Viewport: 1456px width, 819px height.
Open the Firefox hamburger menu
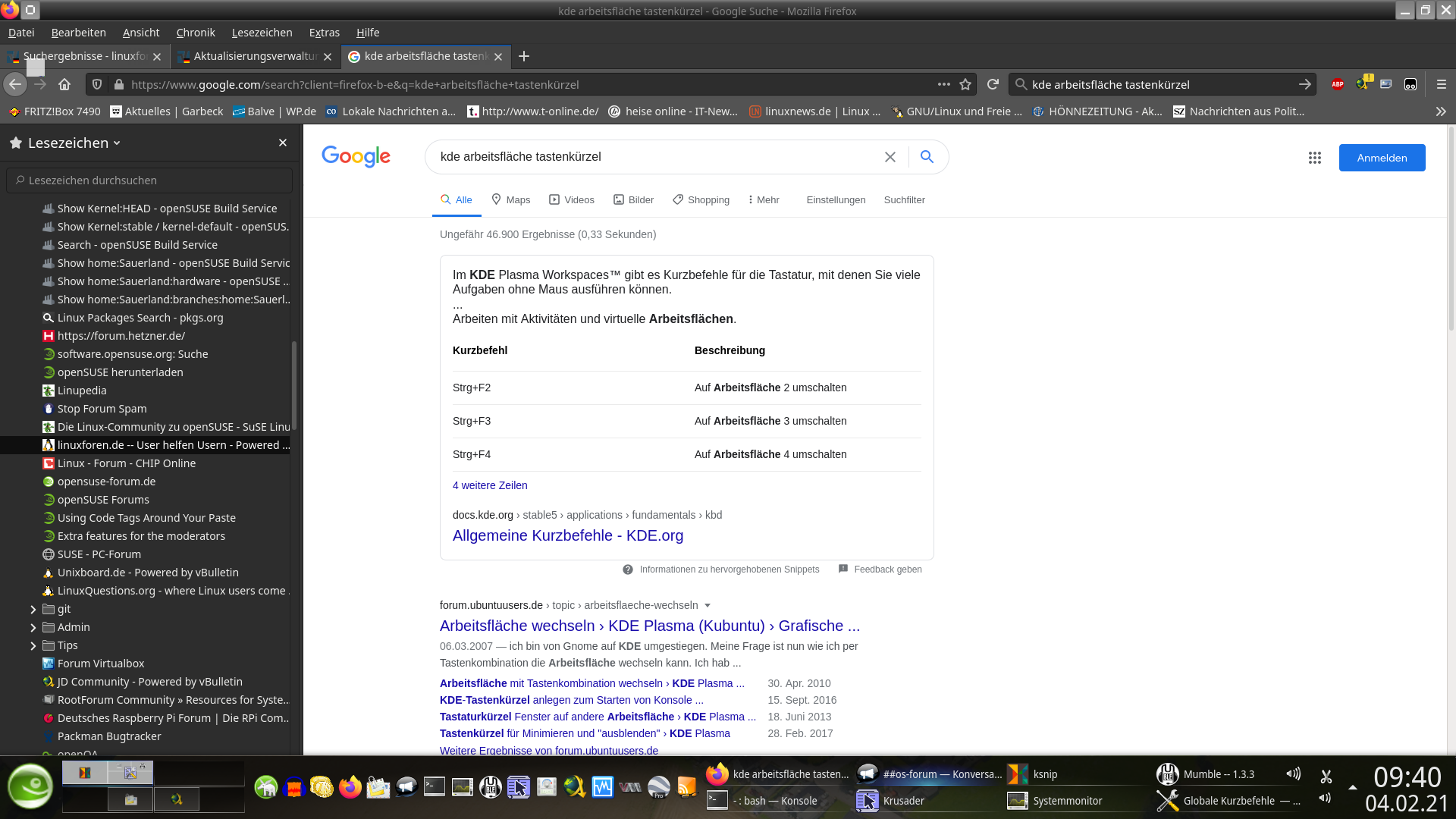(x=1442, y=84)
